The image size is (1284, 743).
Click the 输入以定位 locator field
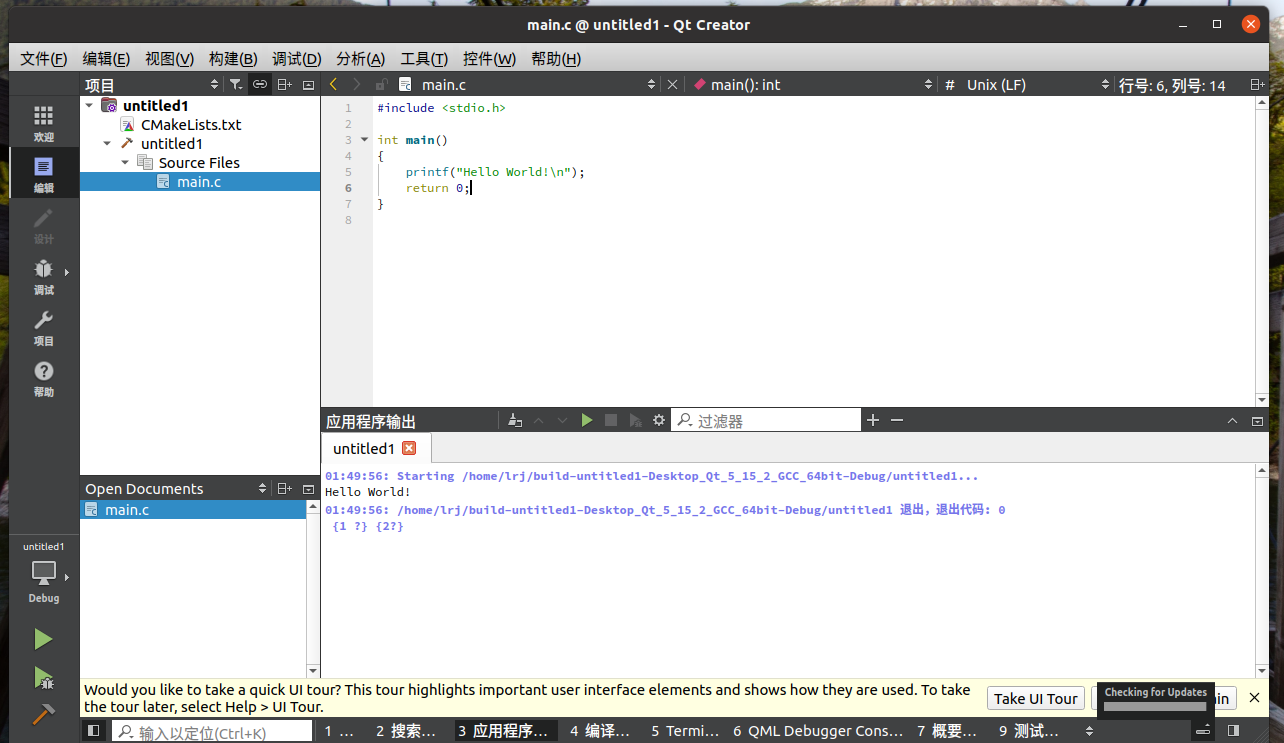tap(212, 732)
